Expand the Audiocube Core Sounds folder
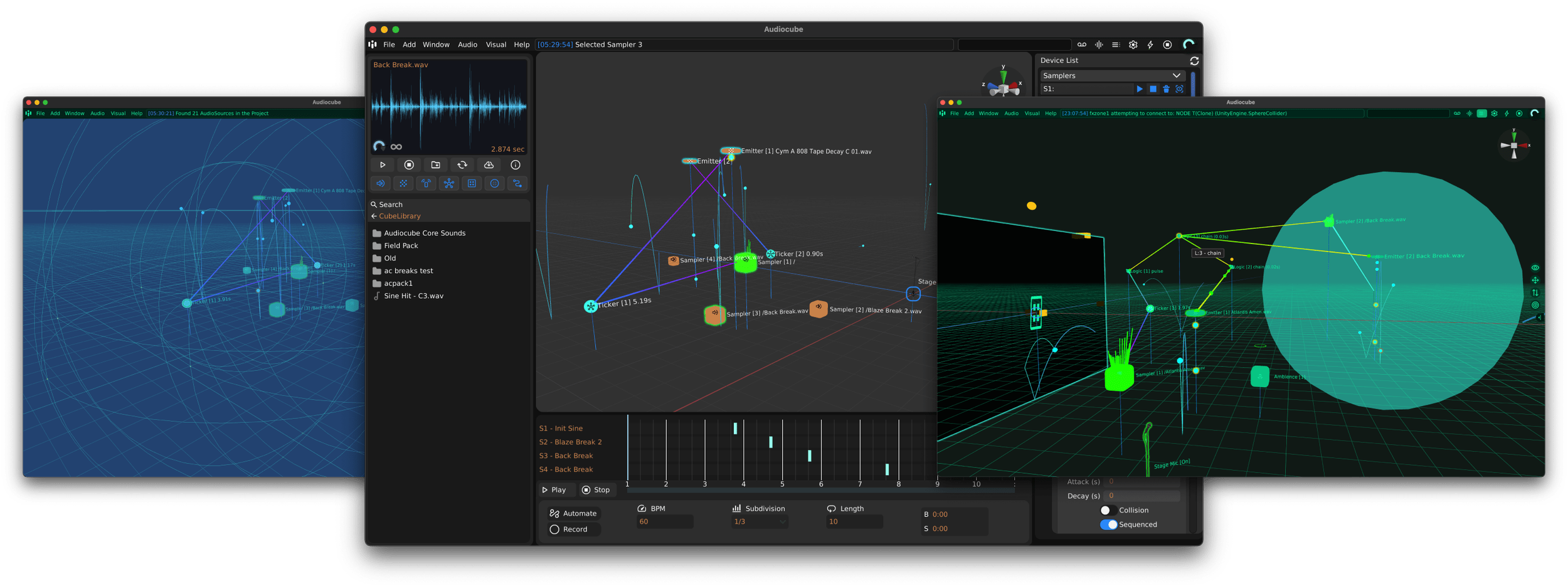1568x588 pixels. [x=425, y=233]
